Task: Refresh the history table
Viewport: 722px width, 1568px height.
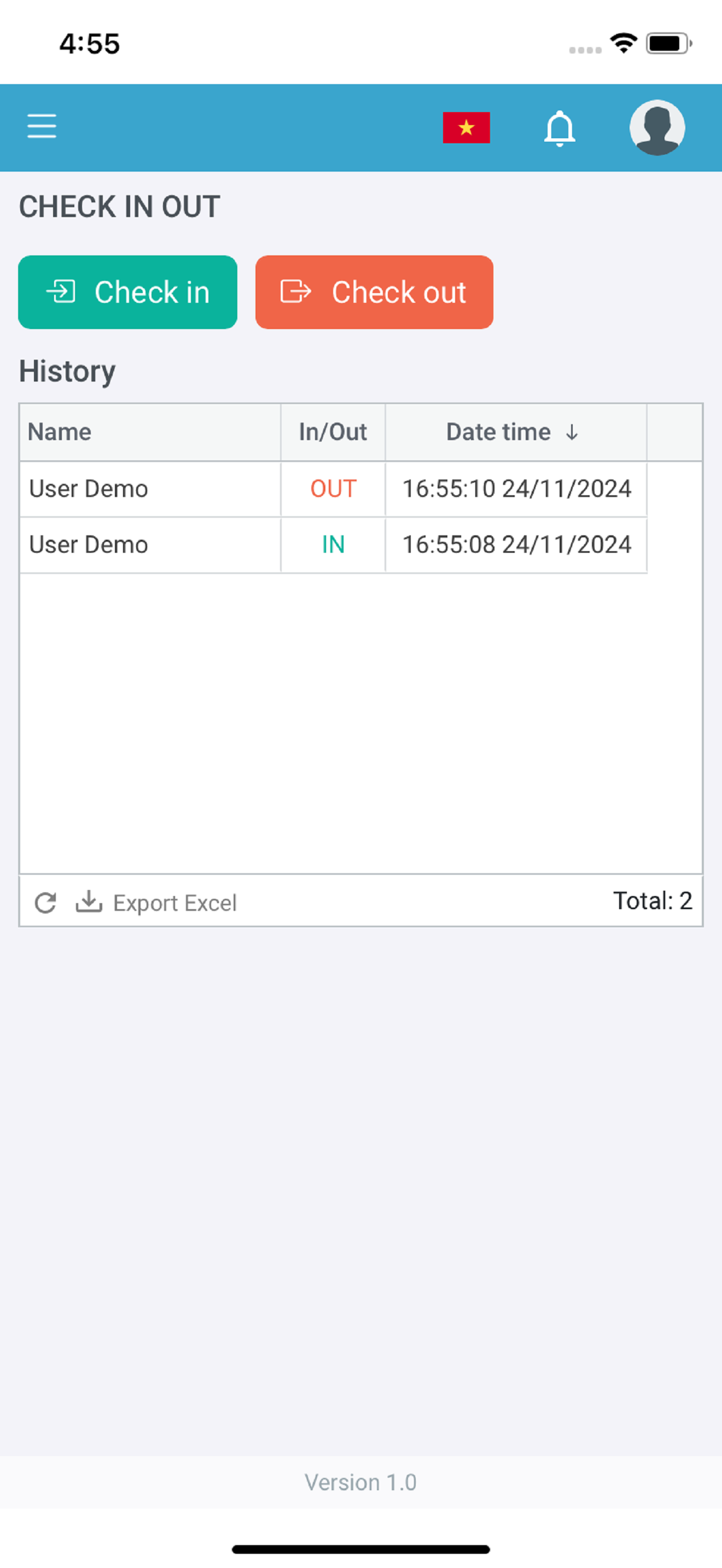Action: click(x=45, y=903)
